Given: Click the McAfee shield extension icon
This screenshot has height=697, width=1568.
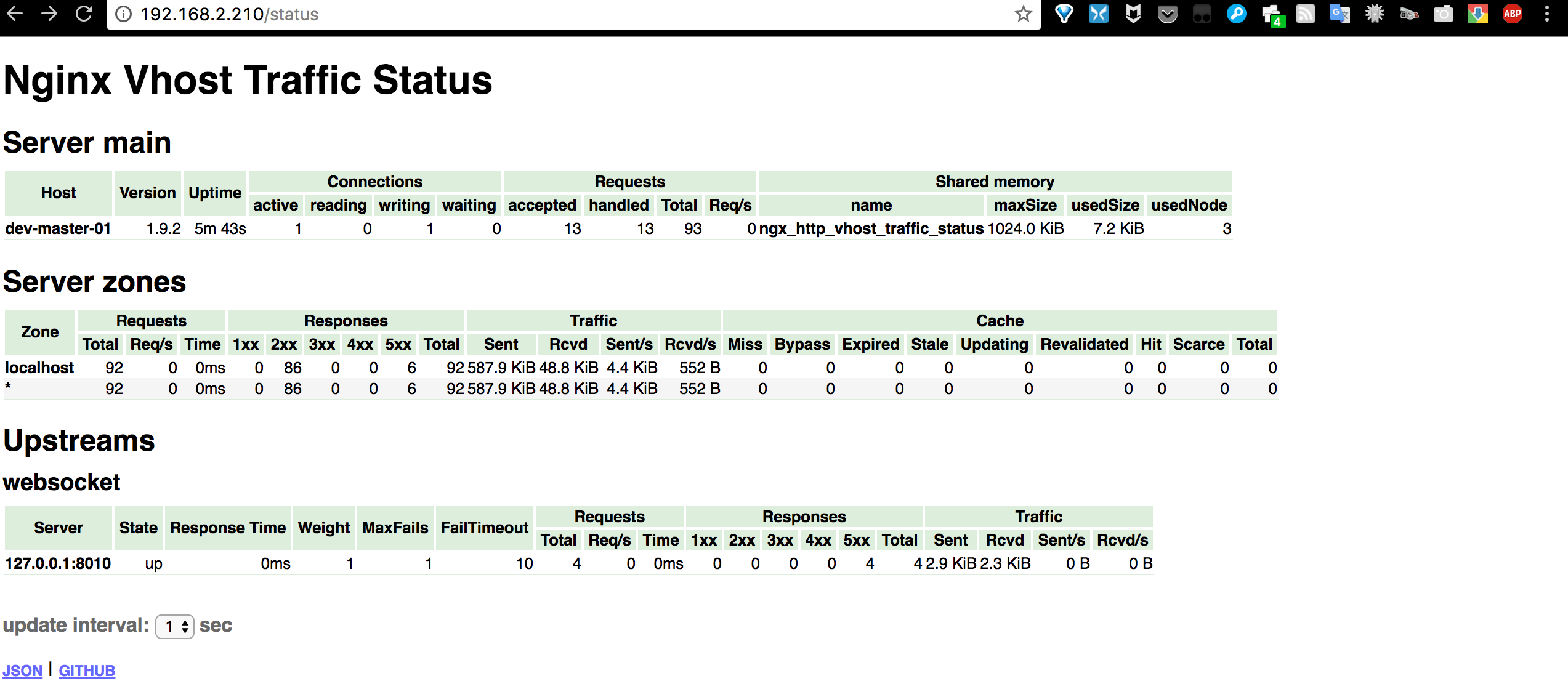Looking at the screenshot, I should pos(1133,14).
